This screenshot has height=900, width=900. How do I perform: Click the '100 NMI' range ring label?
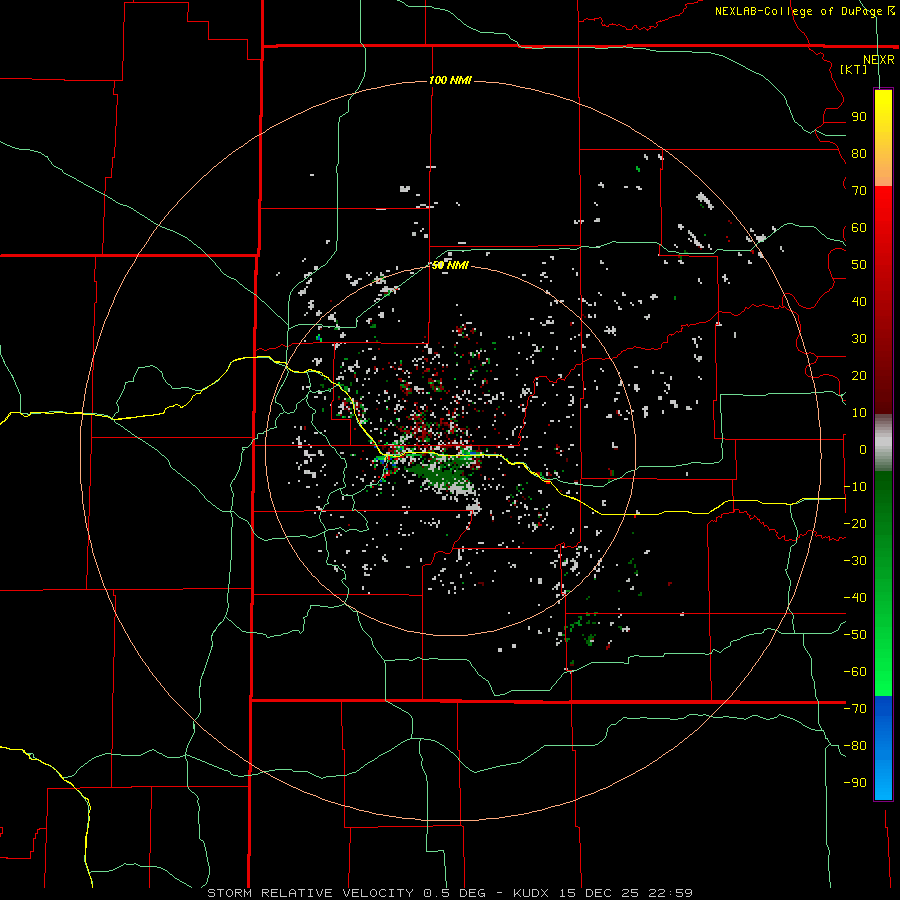coord(450,80)
